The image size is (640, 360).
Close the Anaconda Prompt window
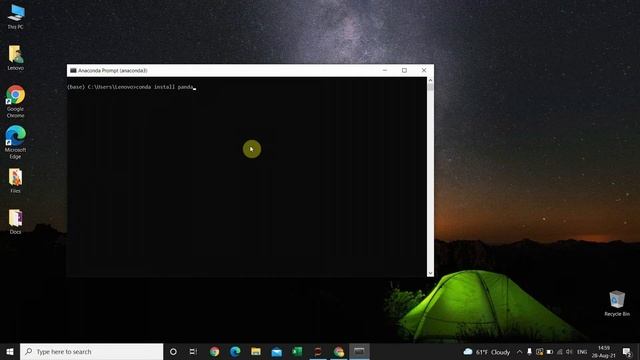[x=424, y=70]
